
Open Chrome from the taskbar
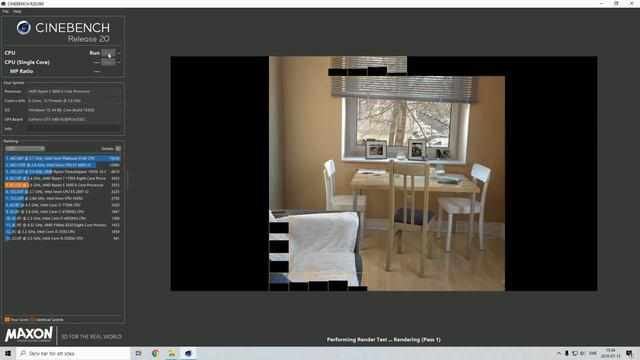pyautogui.click(x=155, y=353)
